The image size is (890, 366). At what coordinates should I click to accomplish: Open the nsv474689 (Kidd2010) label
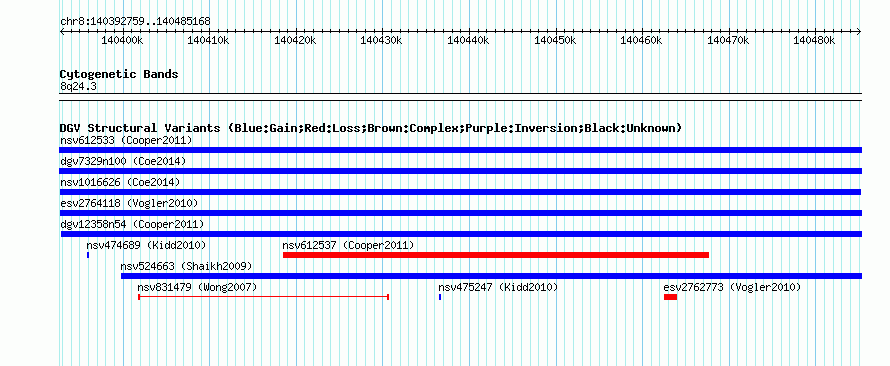146,245
